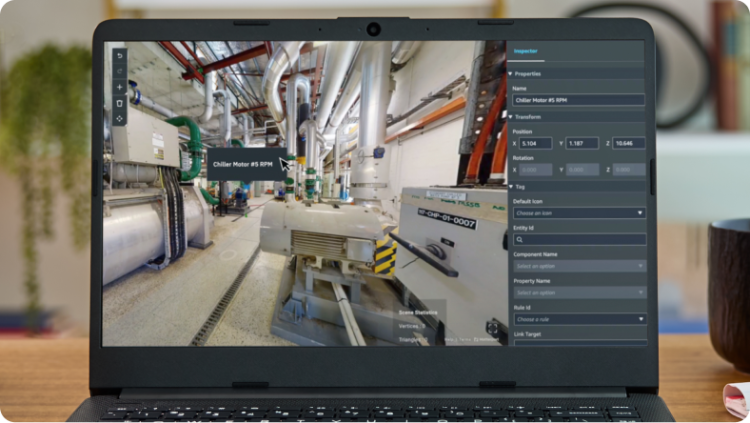Open the Rule Id dropdown
The height and width of the screenshot is (423, 750).
pyautogui.click(x=578, y=319)
